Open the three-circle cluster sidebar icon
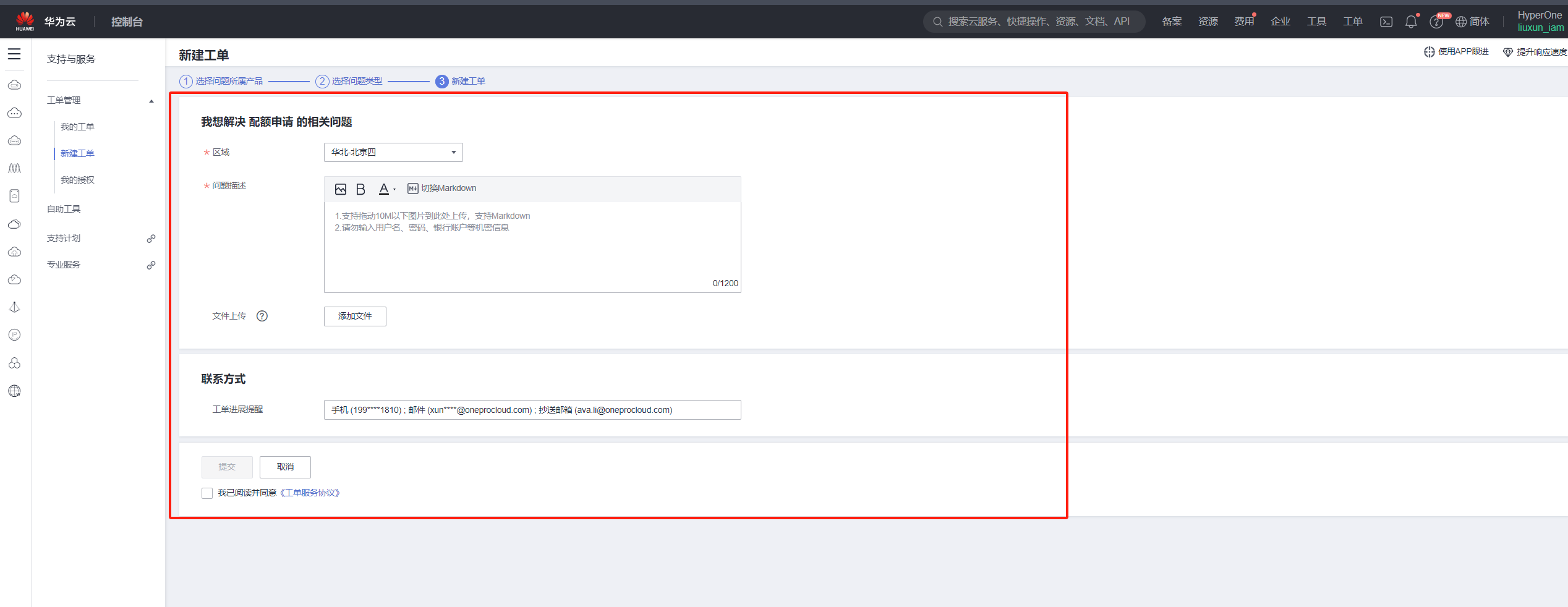The width and height of the screenshot is (1568, 607). tap(14, 363)
